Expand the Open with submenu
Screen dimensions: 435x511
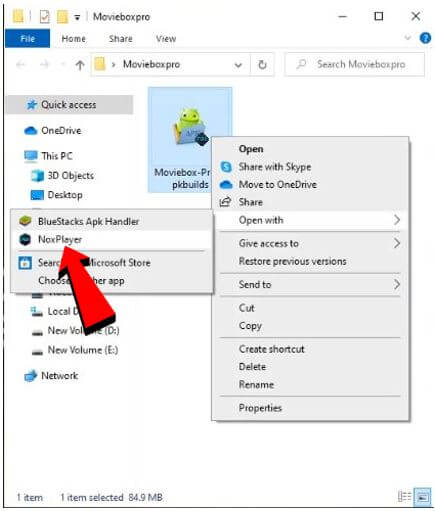click(310, 220)
